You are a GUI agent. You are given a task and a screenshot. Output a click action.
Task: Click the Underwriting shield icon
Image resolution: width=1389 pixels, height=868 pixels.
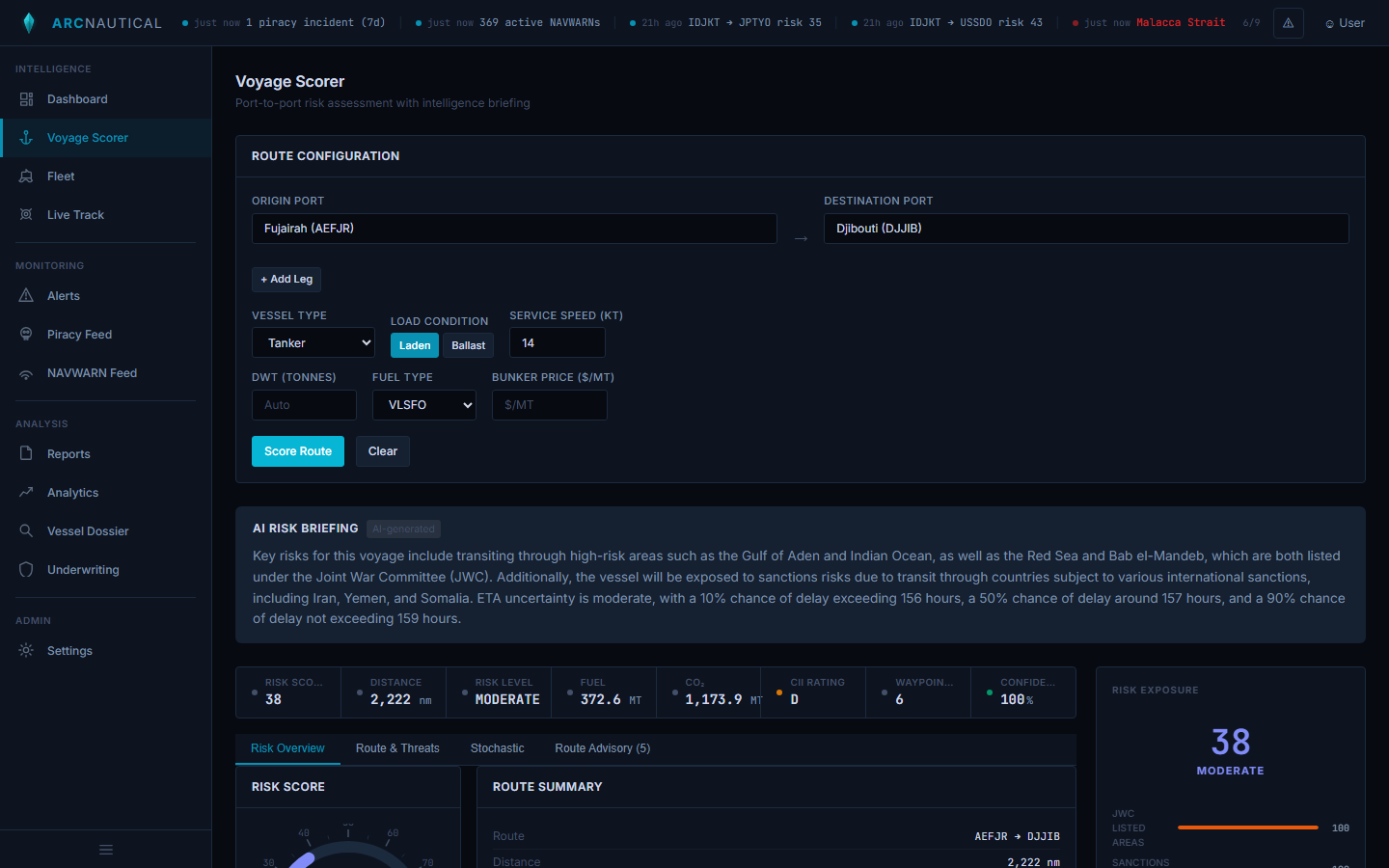[26, 570]
